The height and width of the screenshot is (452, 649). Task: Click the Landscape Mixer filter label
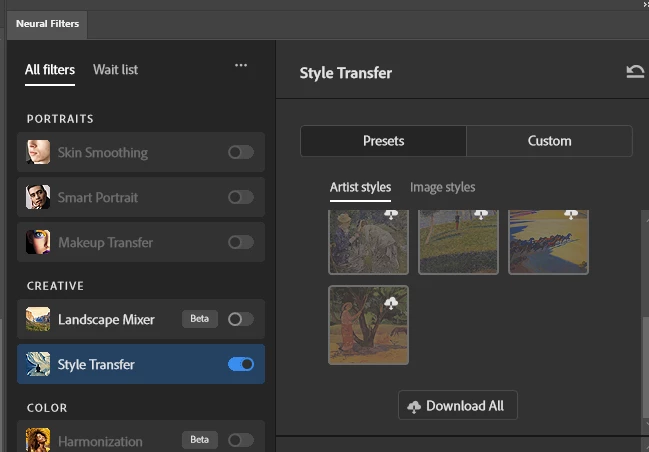pos(106,319)
